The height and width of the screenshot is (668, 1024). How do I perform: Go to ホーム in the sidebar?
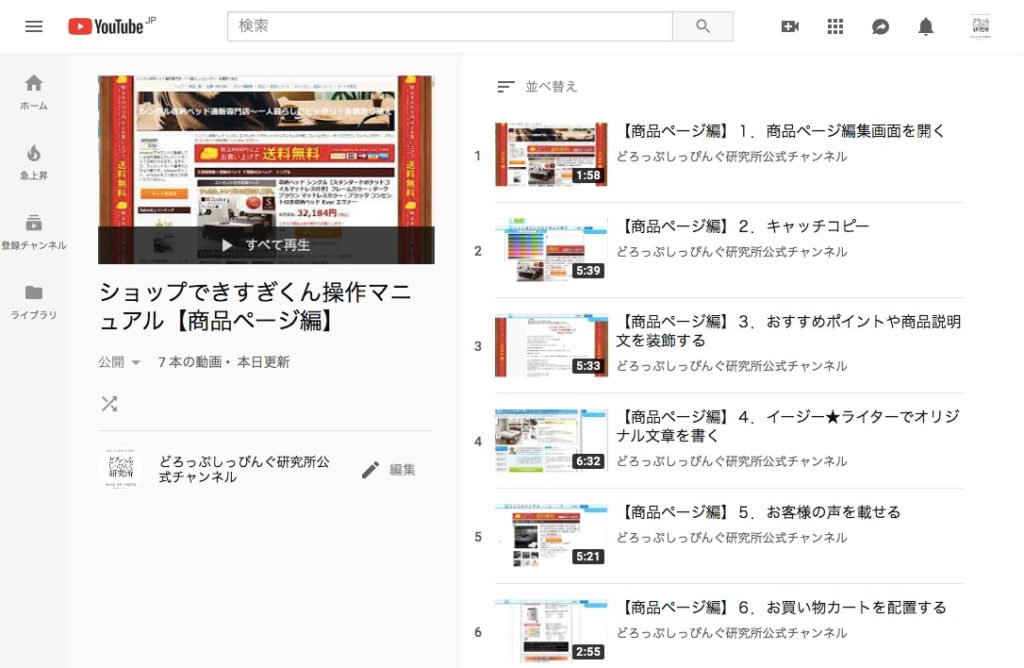tap(33, 92)
